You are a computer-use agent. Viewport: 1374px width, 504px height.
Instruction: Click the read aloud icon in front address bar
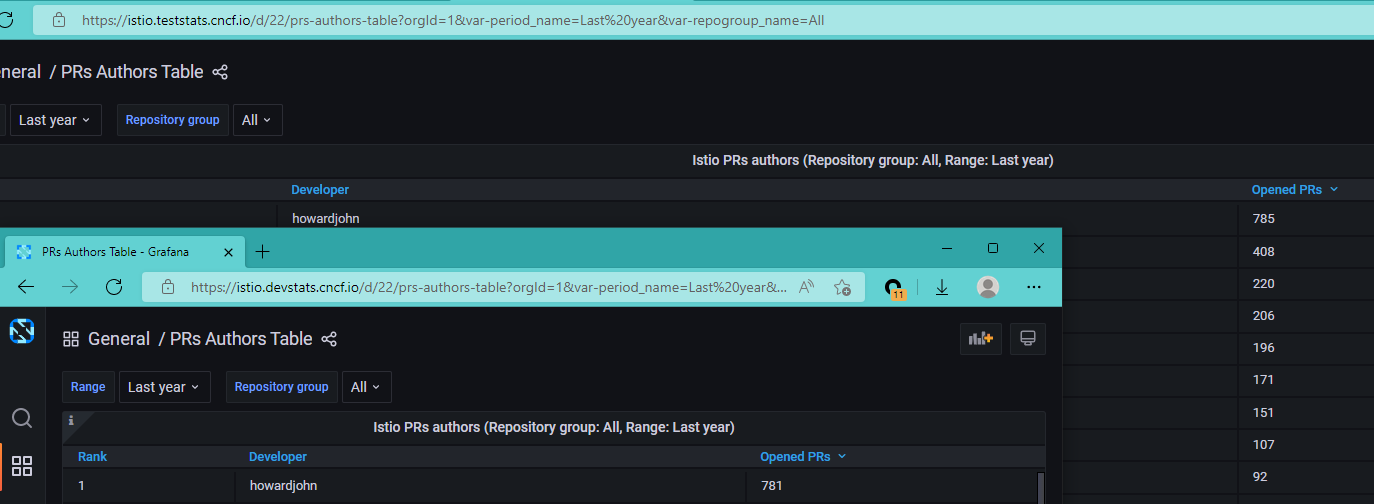pyautogui.click(x=806, y=287)
